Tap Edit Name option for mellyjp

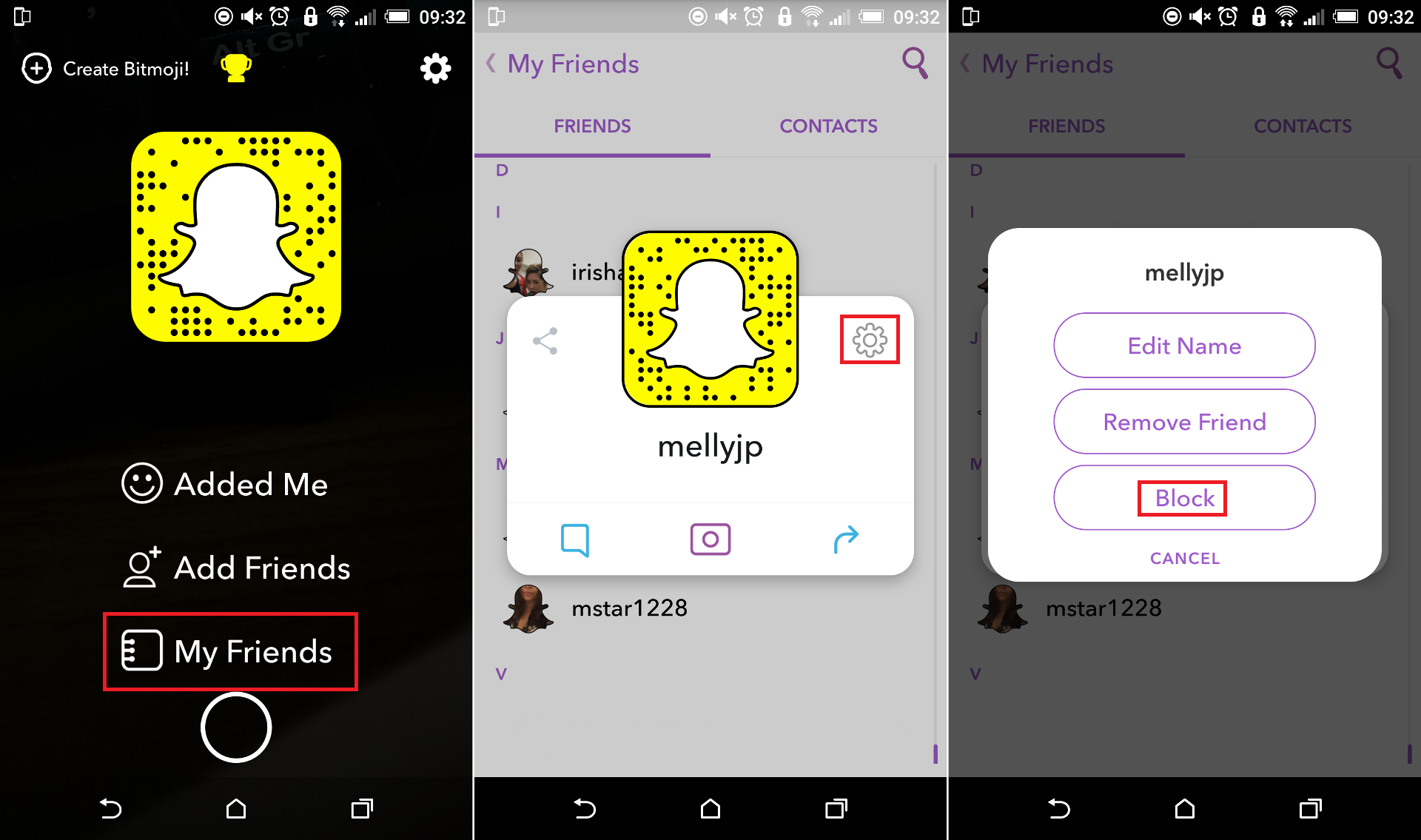[x=1183, y=345]
